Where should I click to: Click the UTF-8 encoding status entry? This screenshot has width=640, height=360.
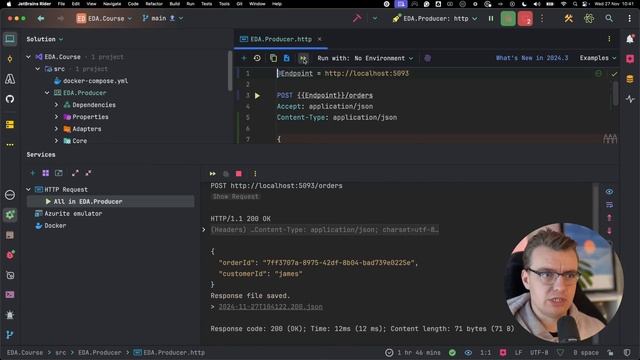point(539,353)
